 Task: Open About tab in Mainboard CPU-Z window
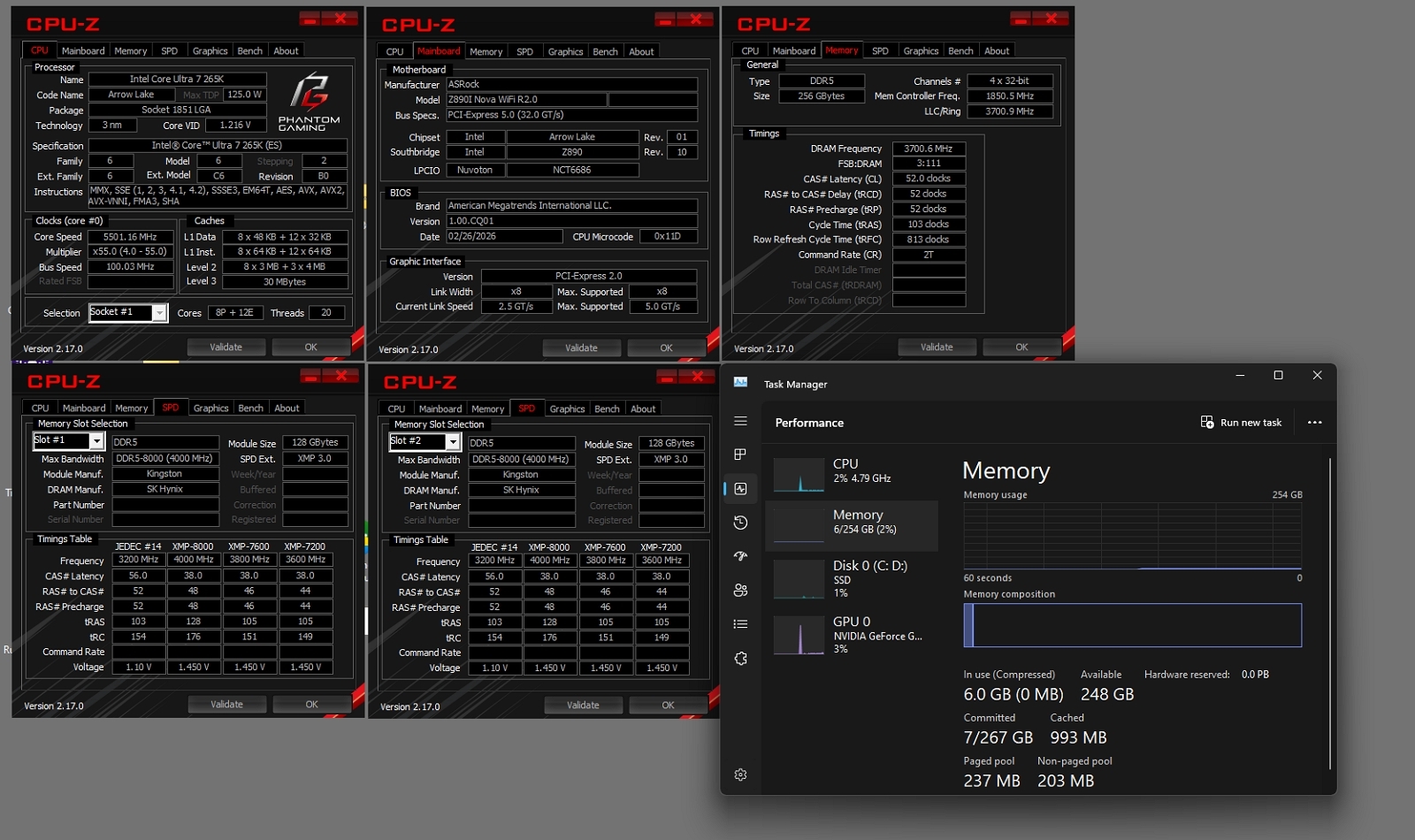pyautogui.click(x=641, y=51)
